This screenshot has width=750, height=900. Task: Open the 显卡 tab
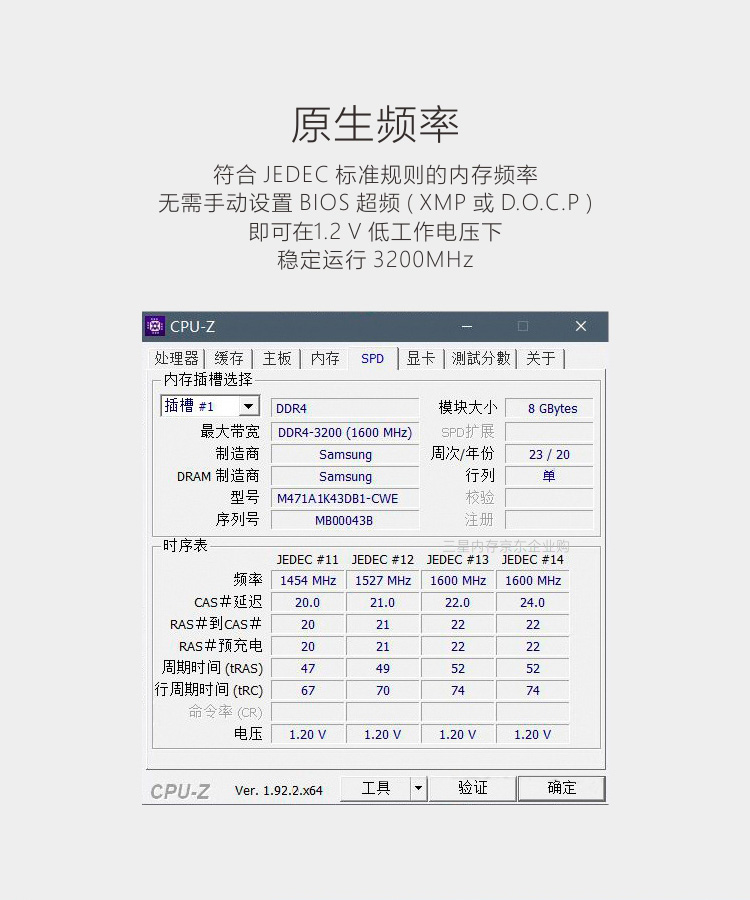click(x=421, y=359)
